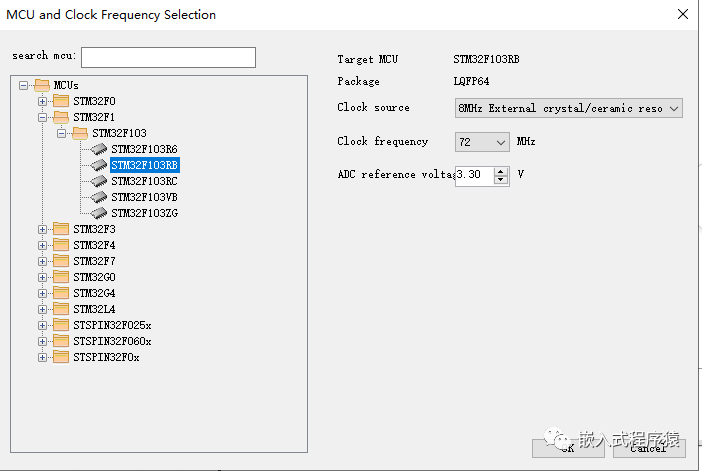702x471 pixels.
Task: Expand the STM32L4 family node
Action: click(x=43, y=309)
